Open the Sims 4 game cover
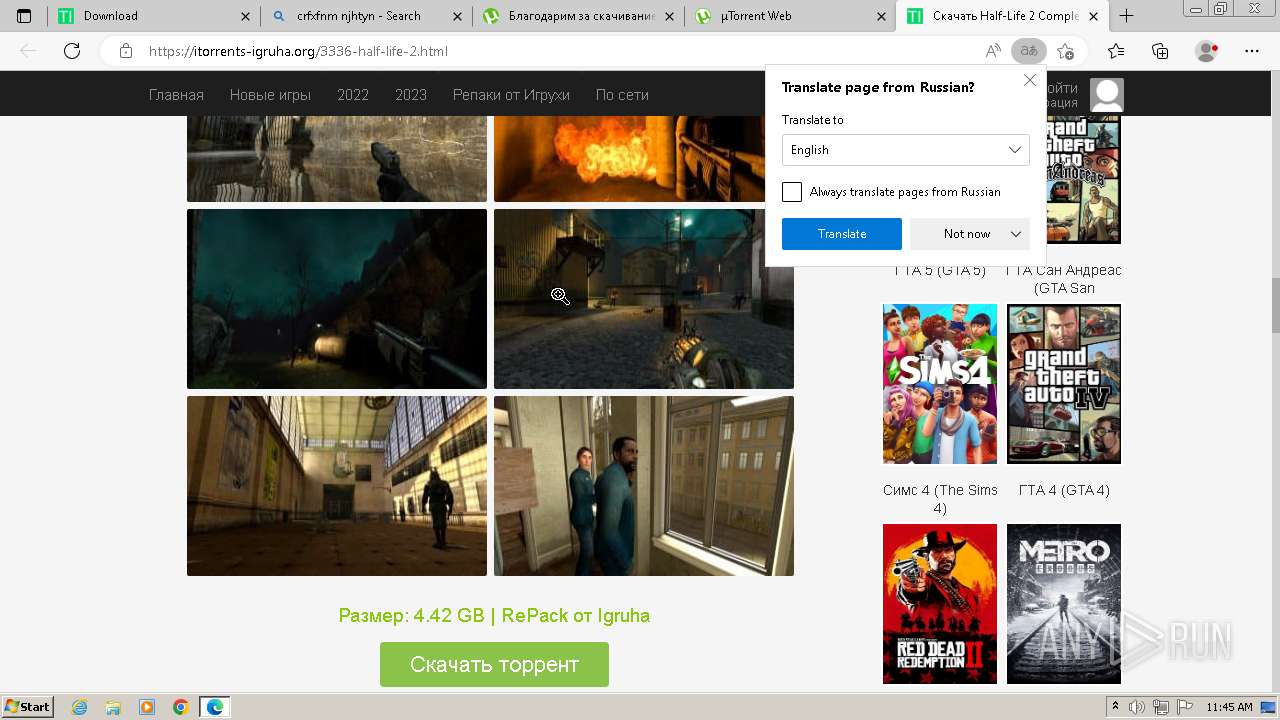Image resolution: width=1280 pixels, height=720 pixels. [x=940, y=384]
